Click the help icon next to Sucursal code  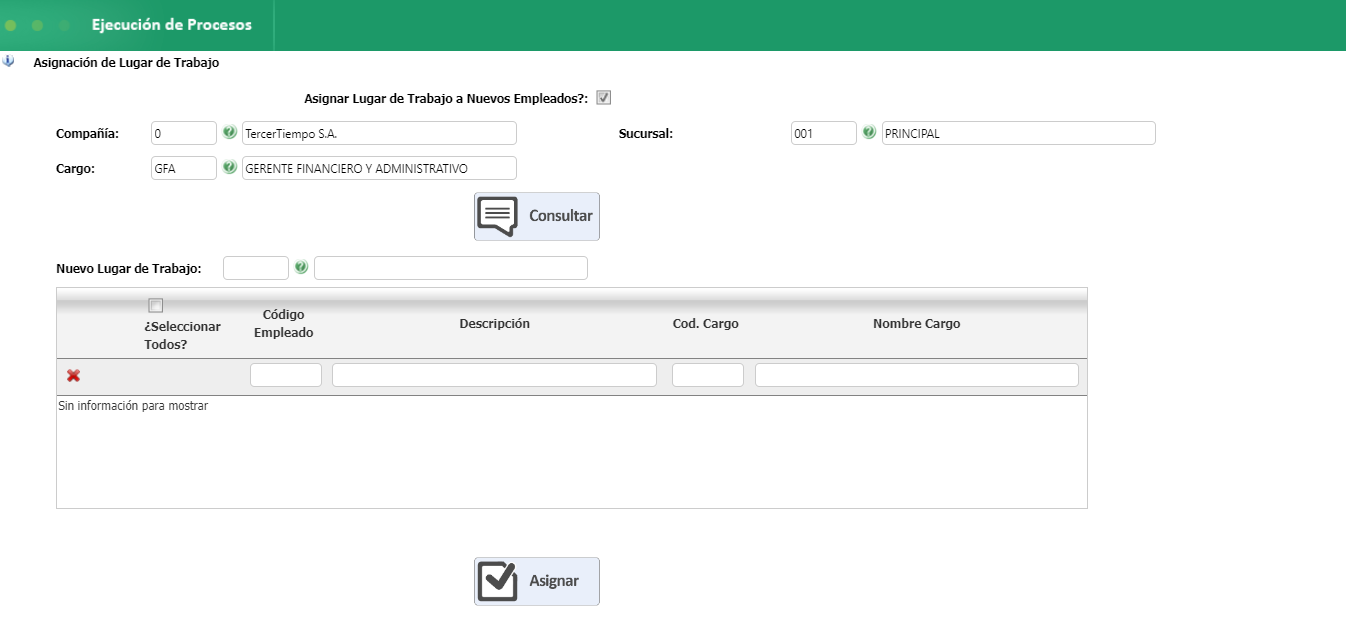pyautogui.click(x=869, y=132)
